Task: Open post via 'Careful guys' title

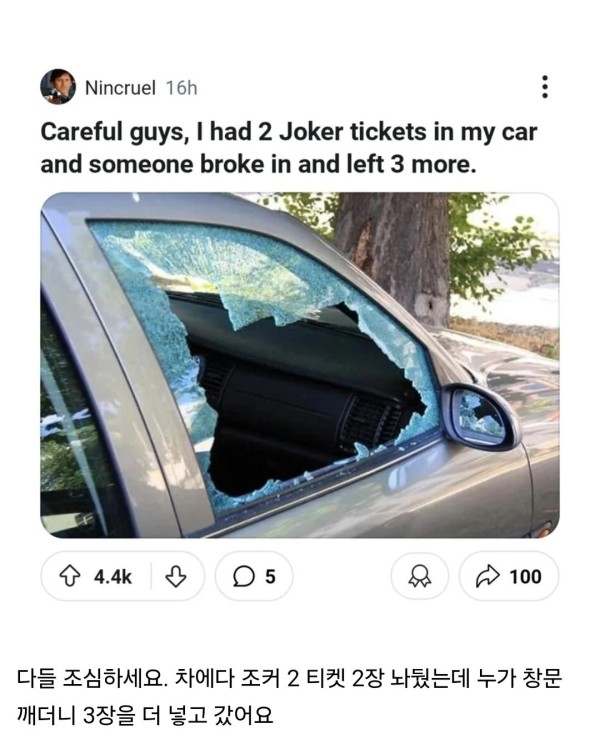Action: (x=288, y=148)
